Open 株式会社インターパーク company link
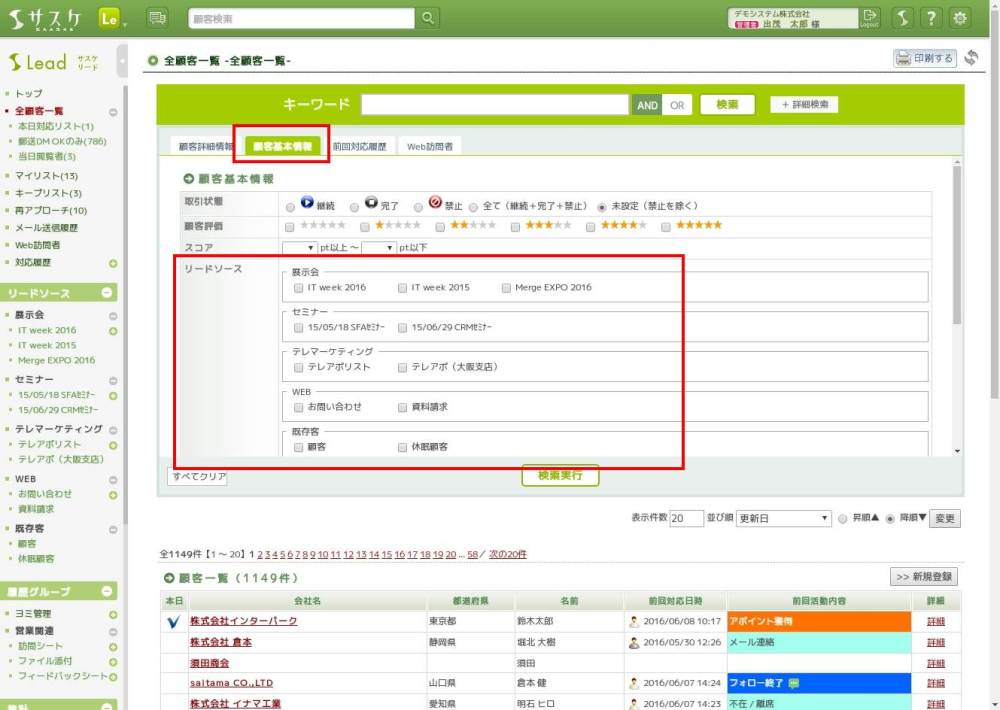 (243, 621)
